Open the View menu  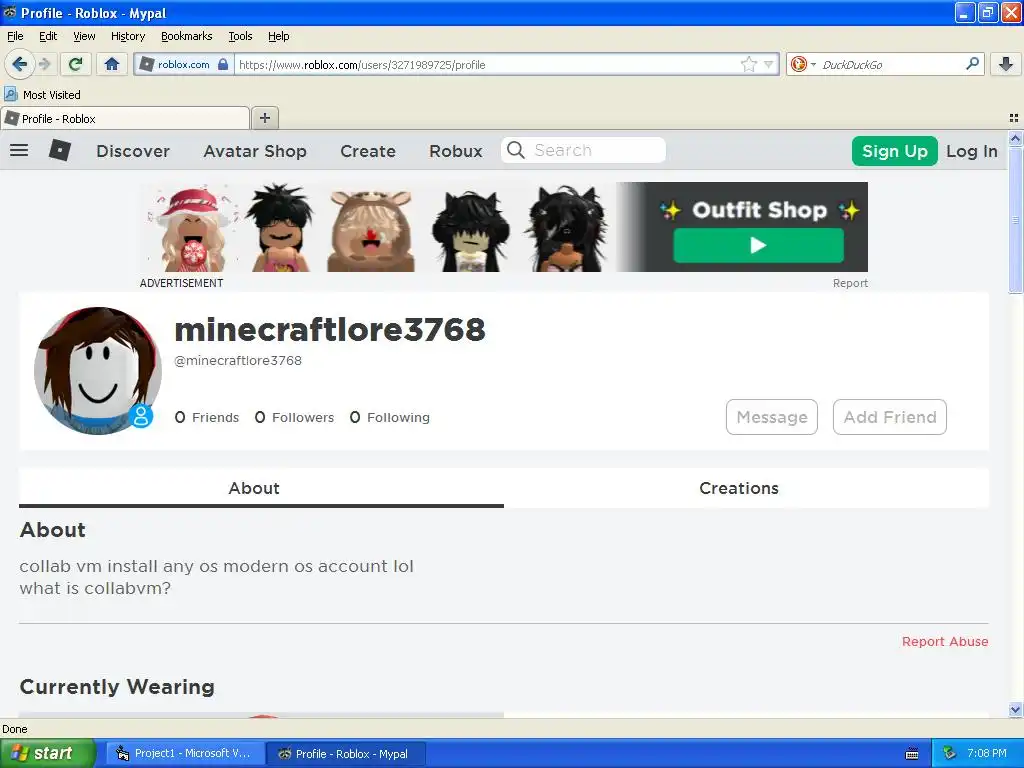click(84, 36)
